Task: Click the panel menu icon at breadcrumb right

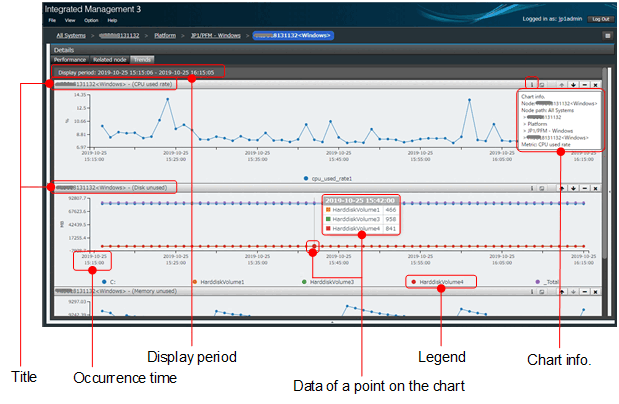Action: coord(608,36)
